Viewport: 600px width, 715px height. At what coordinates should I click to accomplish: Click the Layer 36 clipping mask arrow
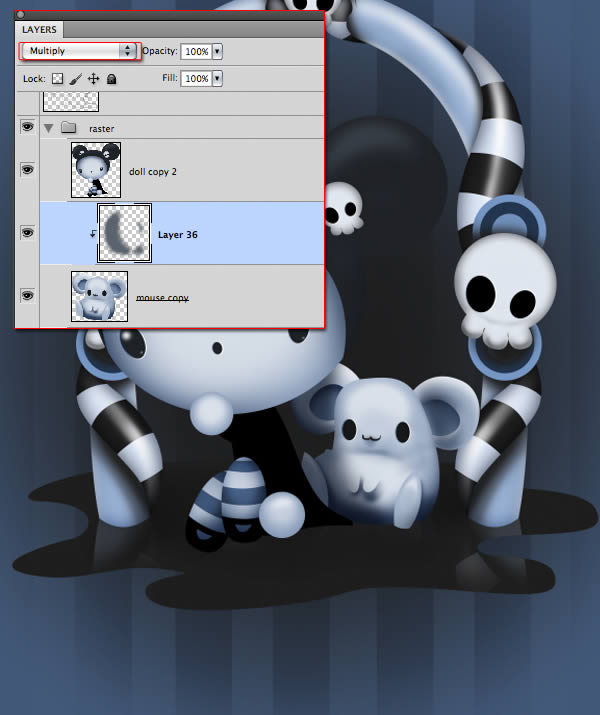93,234
